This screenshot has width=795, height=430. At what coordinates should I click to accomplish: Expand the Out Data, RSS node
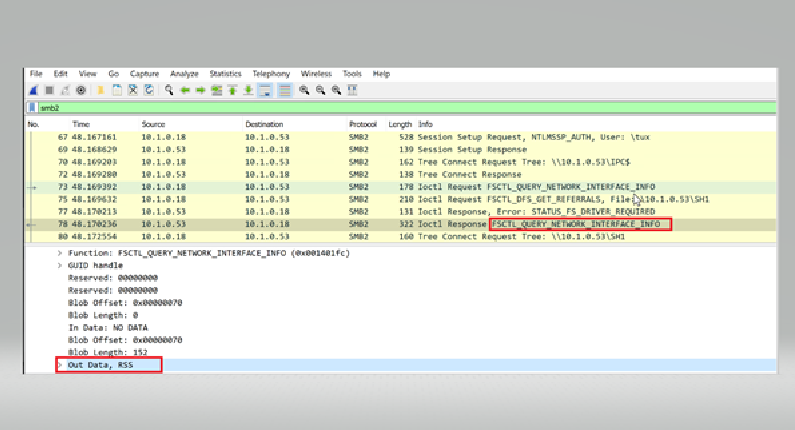[60, 365]
